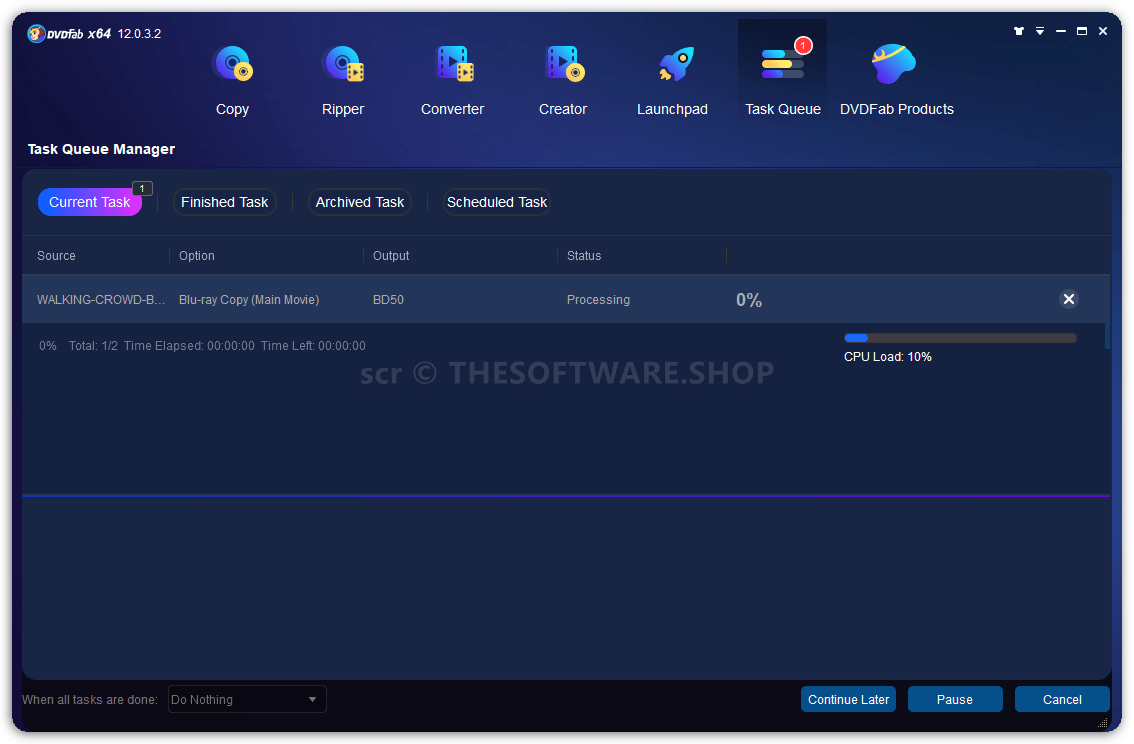The height and width of the screenshot is (744, 1134).
Task: Click the Status column header
Action: (584, 256)
